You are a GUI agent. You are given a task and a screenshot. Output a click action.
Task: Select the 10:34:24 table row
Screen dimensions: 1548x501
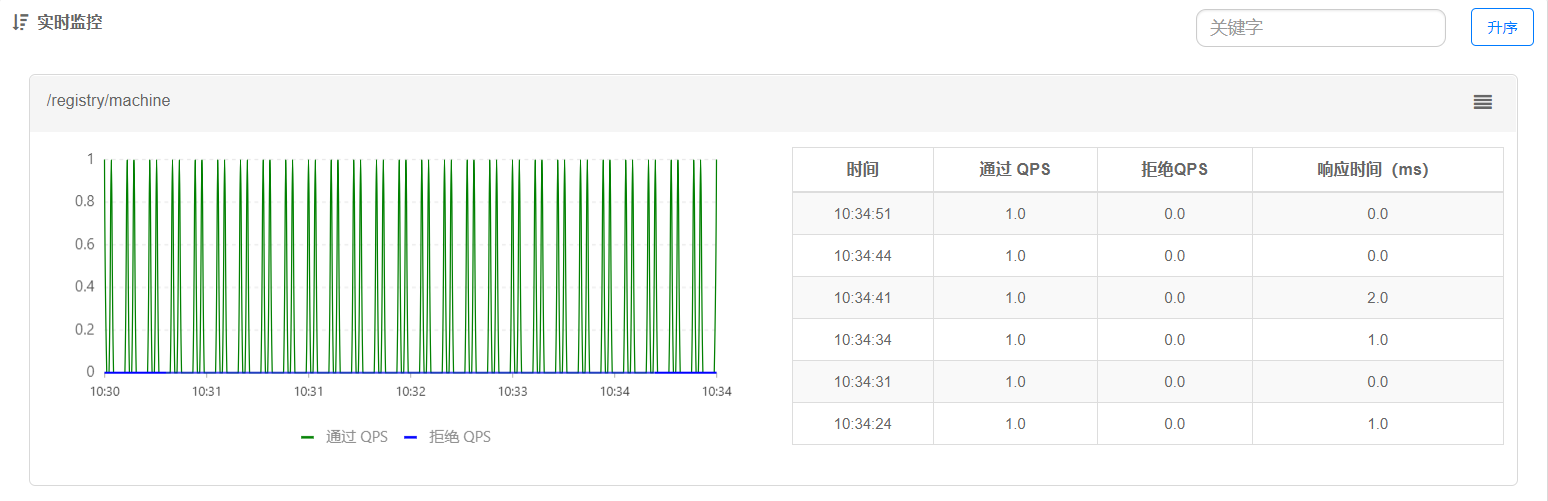pyautogui.click(x=862, y=424)
